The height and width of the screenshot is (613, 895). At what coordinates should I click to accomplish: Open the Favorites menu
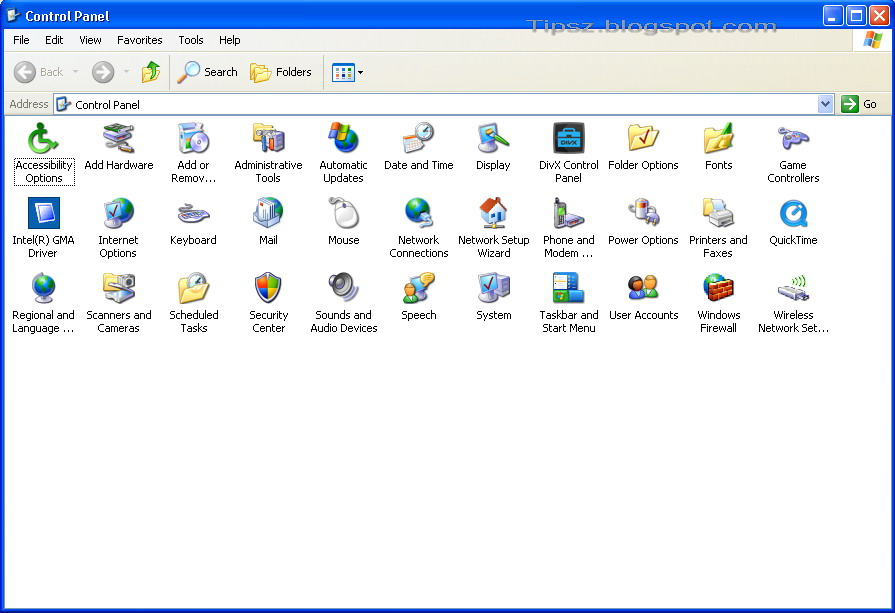pyautogui.click(x=139, y=40)
